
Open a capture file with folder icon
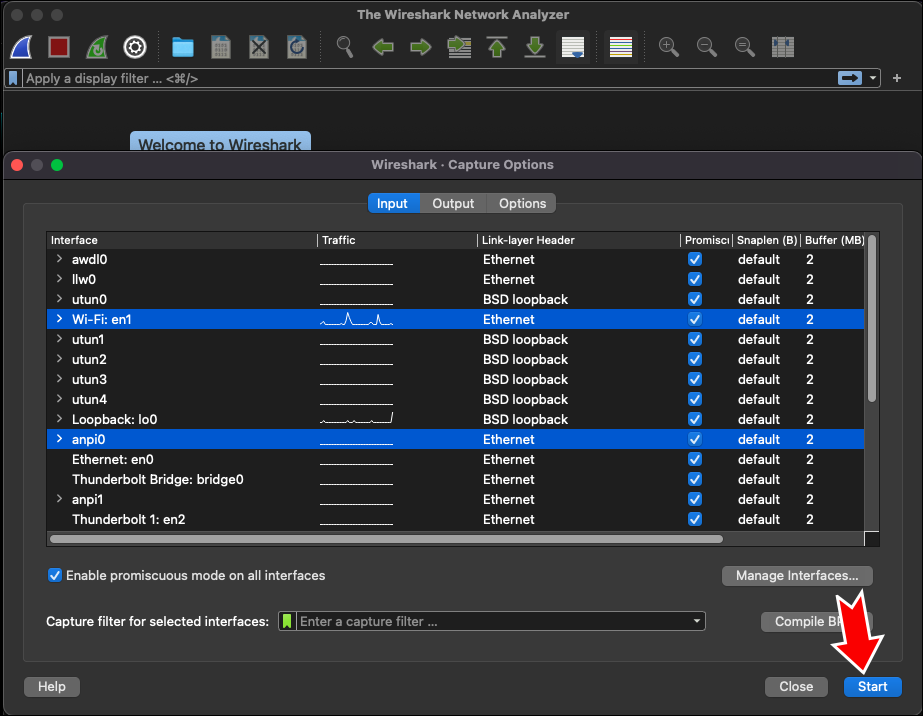[182, 47]
